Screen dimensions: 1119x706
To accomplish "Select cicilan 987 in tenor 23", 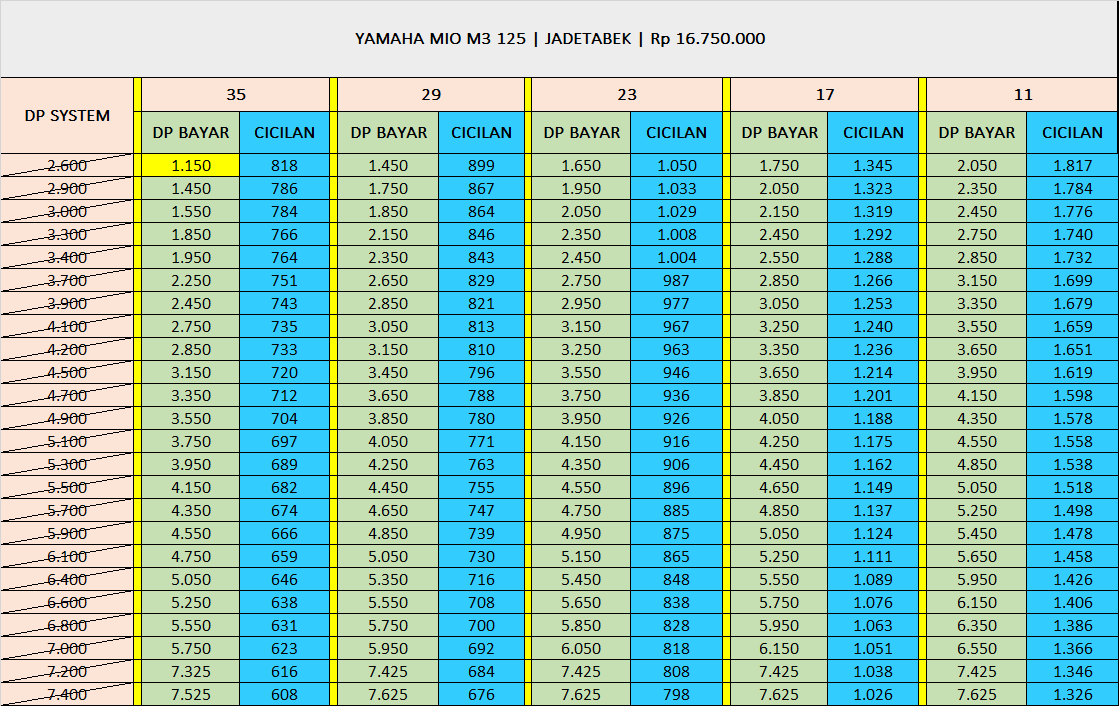I will [676, 281].
